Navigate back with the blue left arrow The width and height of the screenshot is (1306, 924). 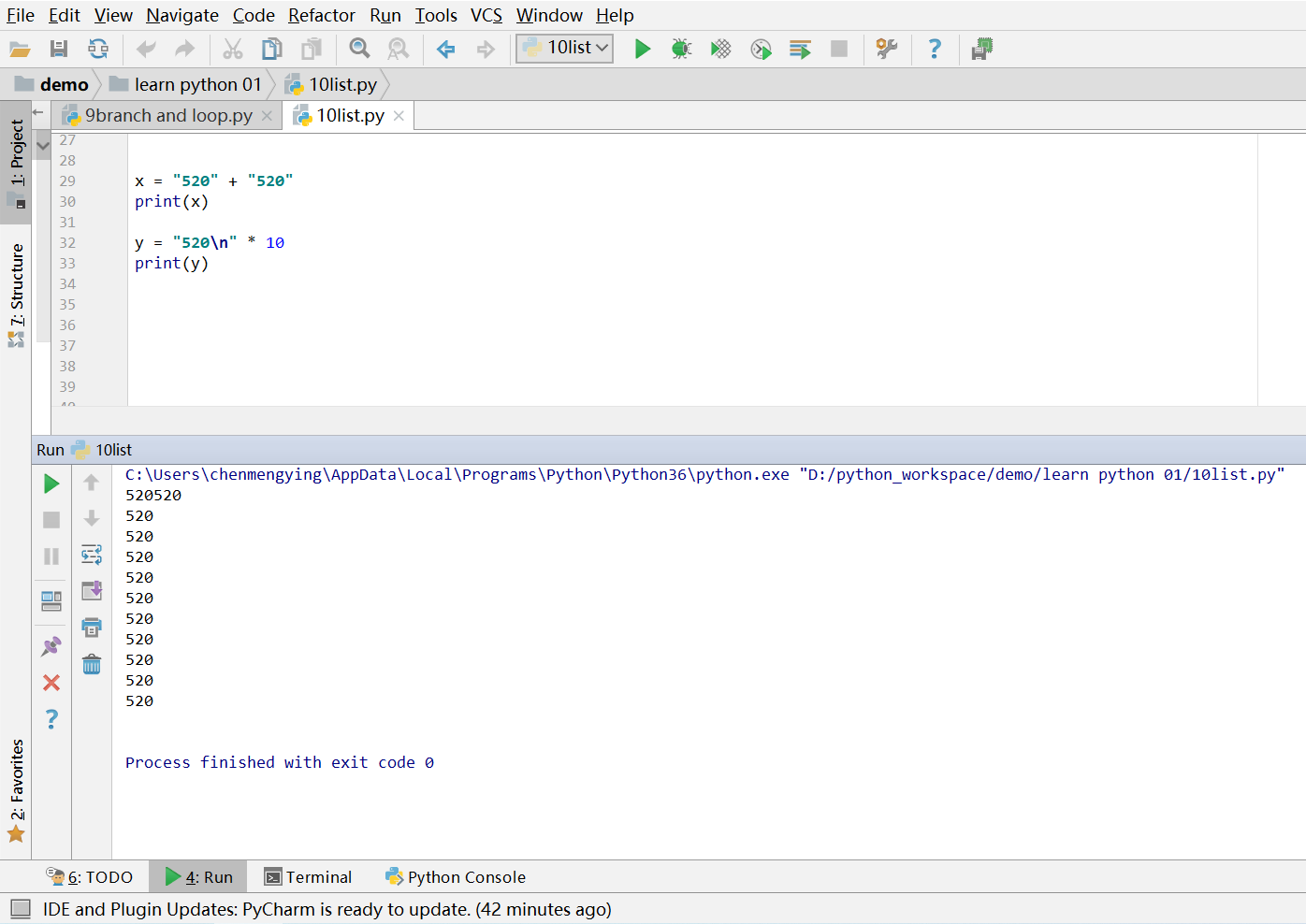(x=446, y=49)
